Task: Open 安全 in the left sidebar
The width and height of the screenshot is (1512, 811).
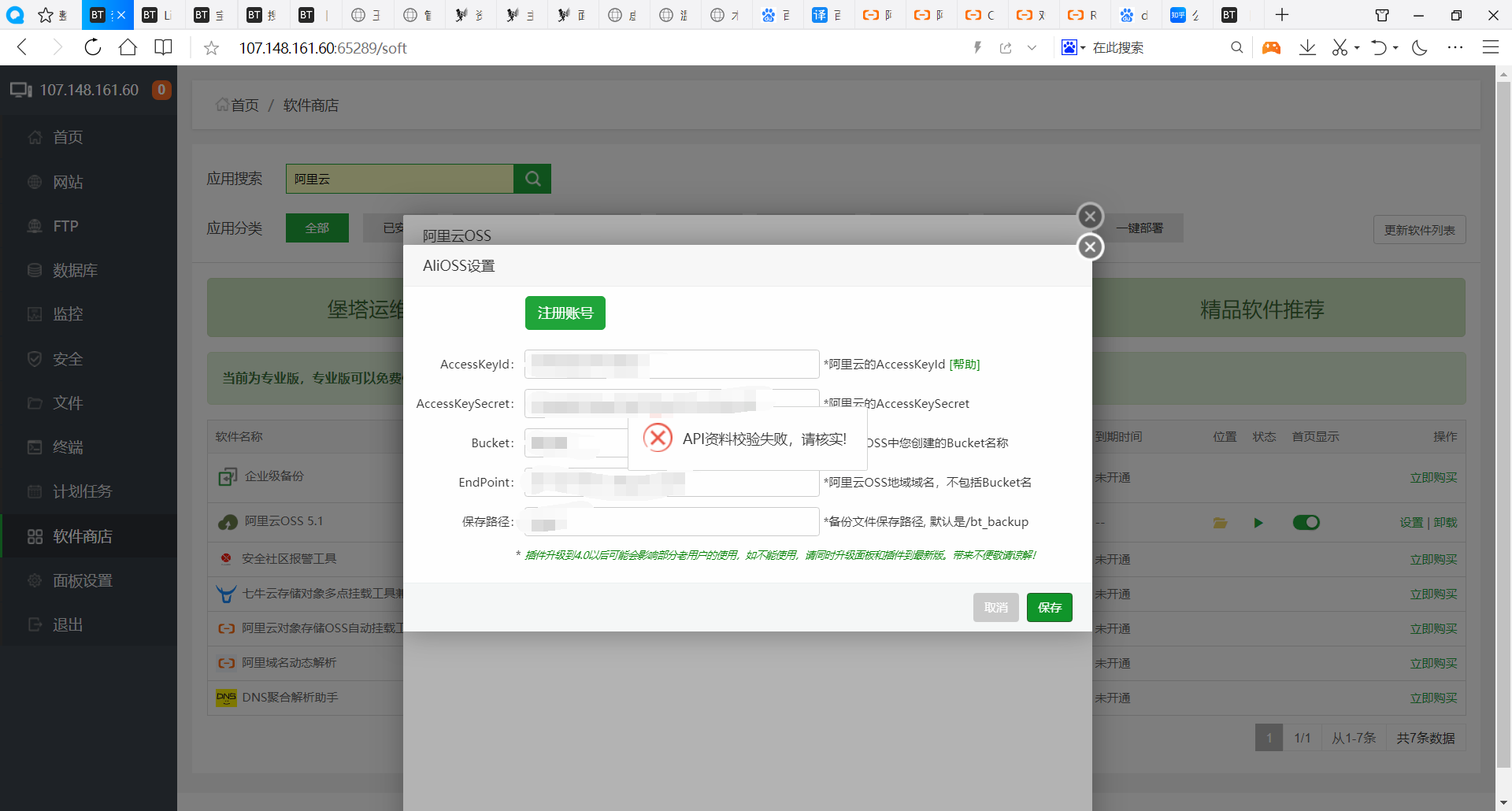Action: [68, 359]
